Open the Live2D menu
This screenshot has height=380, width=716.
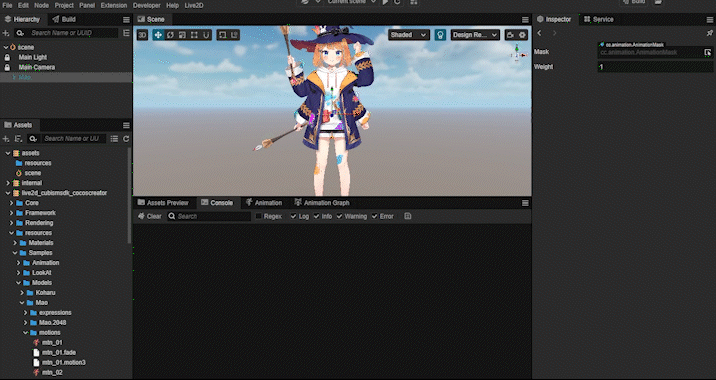[194, 5]
